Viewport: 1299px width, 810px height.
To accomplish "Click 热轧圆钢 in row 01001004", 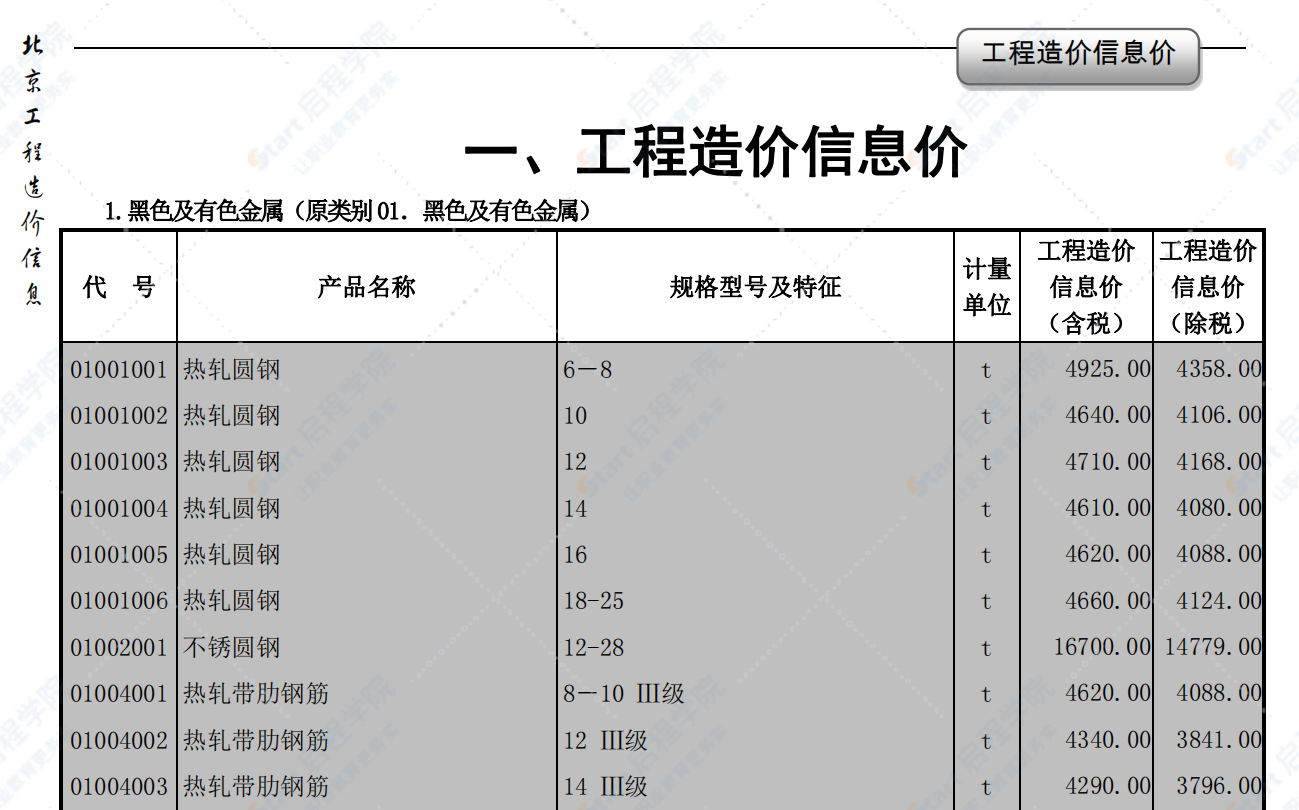I will click(x=231, y=509).
